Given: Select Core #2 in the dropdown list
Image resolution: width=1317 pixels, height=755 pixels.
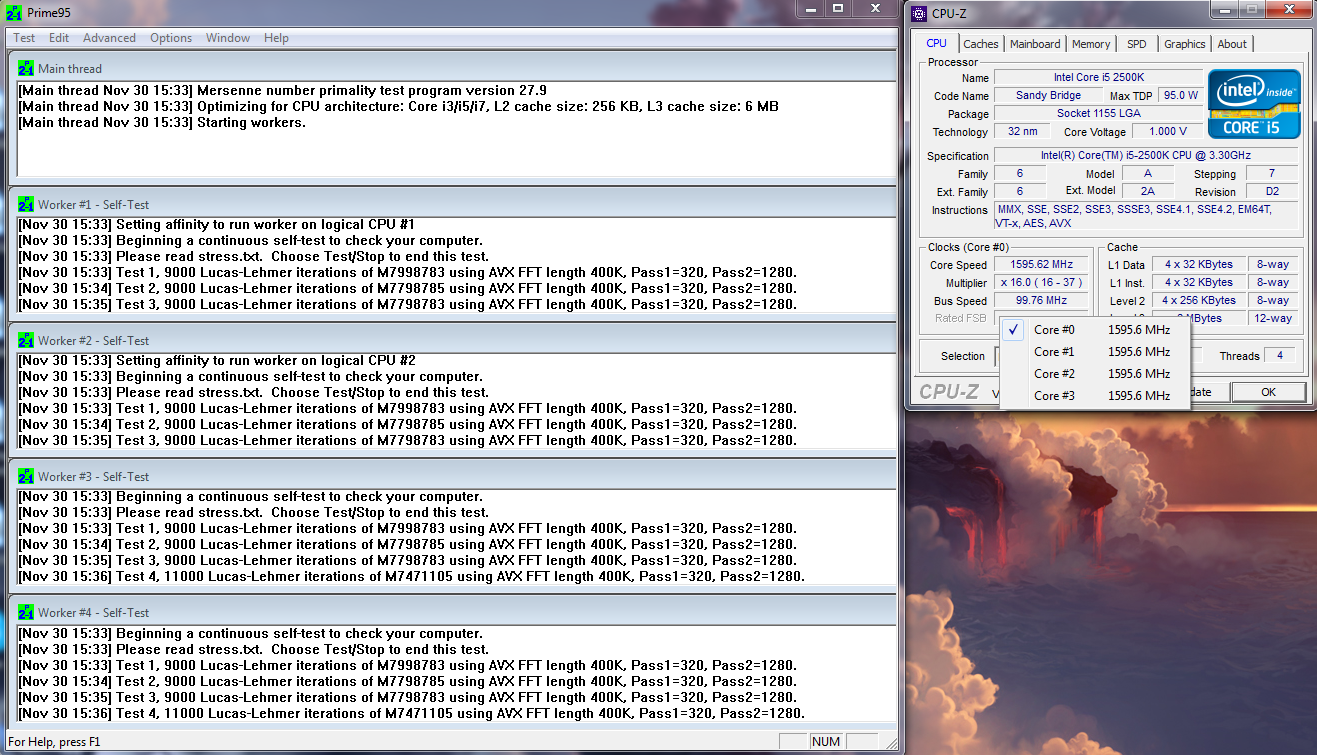Looking at the screenshot, I should tap(1095, 374).
